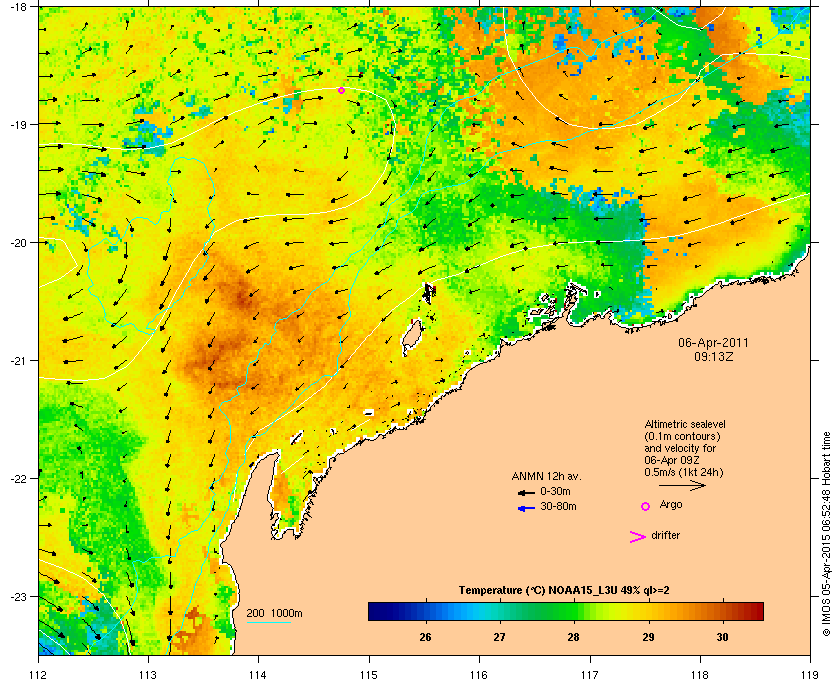Click the Temperature NOAA15_L3U colorbar title
Viewport: 840px width, 680px height.
pos(564,591)
